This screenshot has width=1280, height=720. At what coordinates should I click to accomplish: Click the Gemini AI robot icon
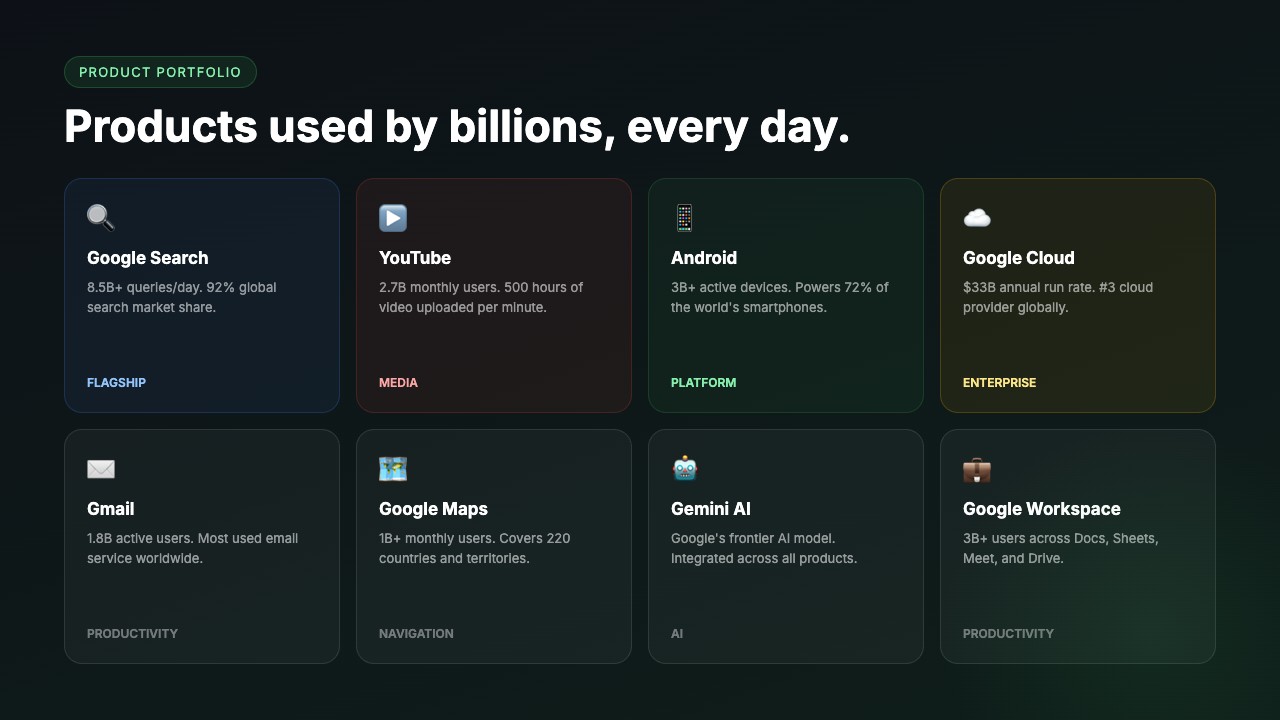click(684, 469)
